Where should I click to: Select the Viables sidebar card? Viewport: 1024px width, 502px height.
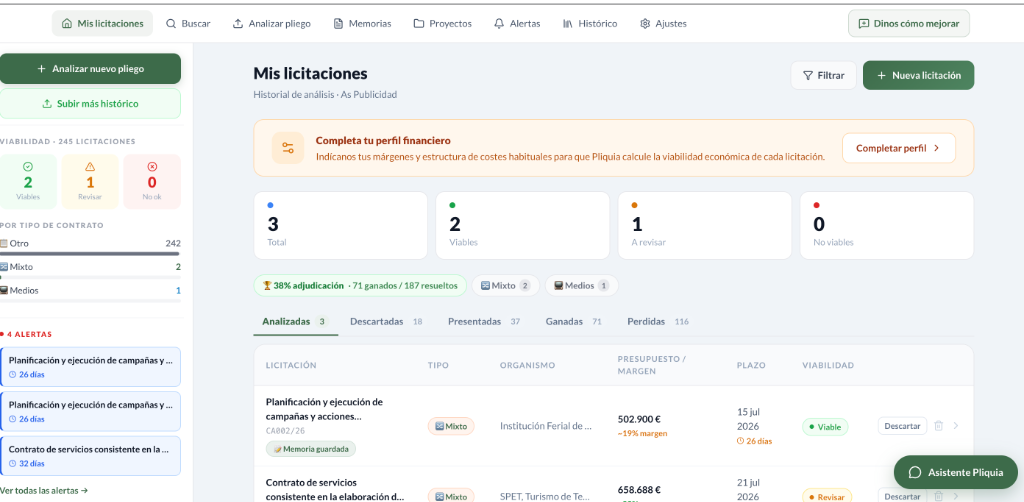tap(28, 181)
